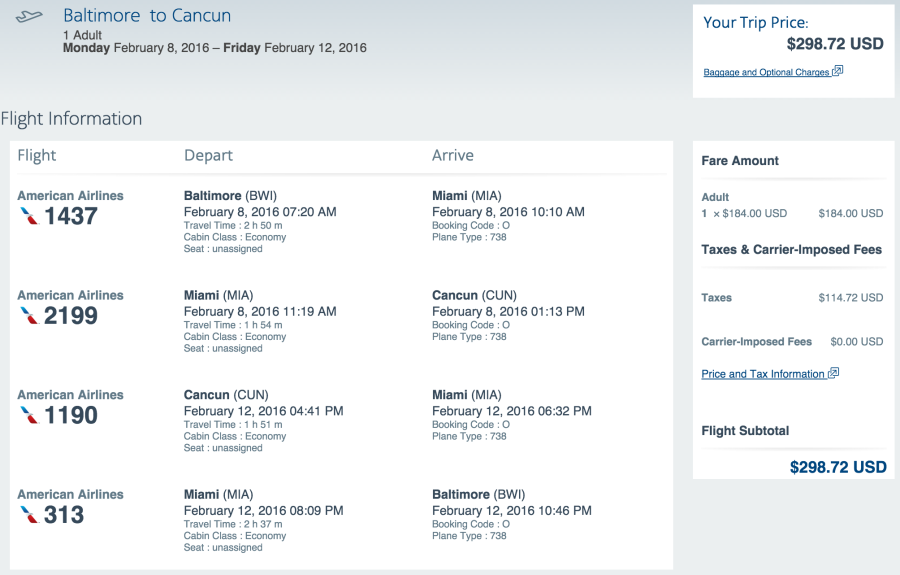Click the American Airlines logo for flight 1437
900x575 pixels.
click(29, 215)
